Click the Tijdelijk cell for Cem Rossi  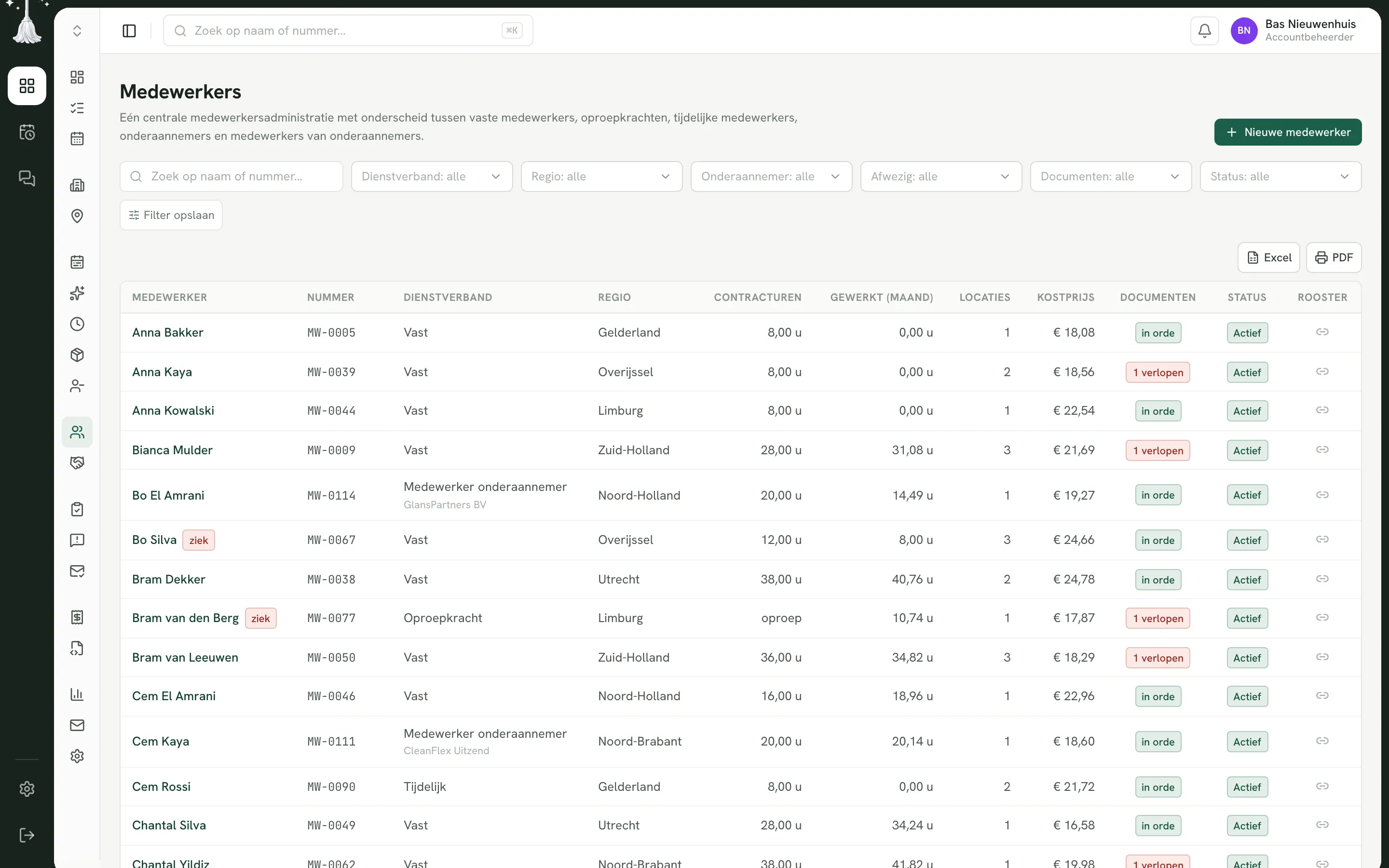point(425,787)
